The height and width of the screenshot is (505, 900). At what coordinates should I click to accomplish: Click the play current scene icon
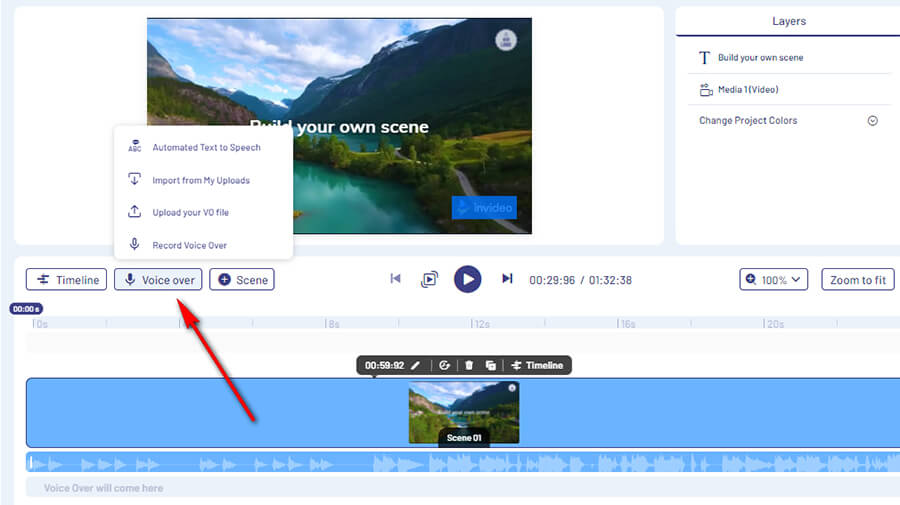tap(429, 280)
